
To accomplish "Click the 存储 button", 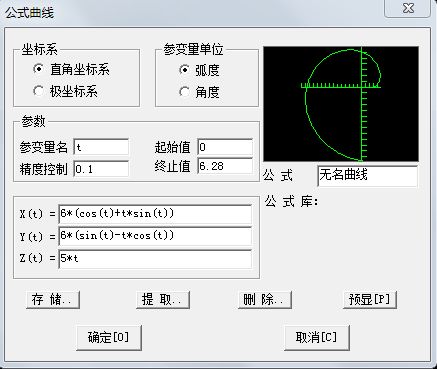I will [53, 300].
